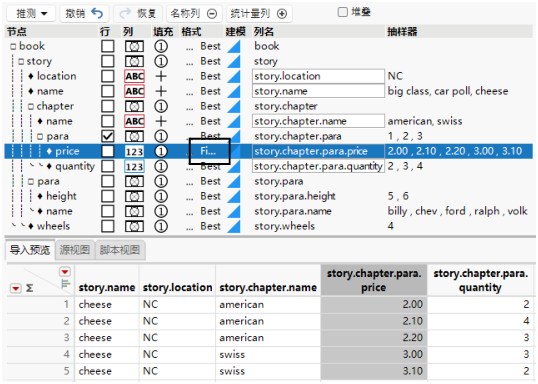Viewport: 538px width, 384px height.
Task: Click the ABC column type icon for location
Action: pos(134,76)
